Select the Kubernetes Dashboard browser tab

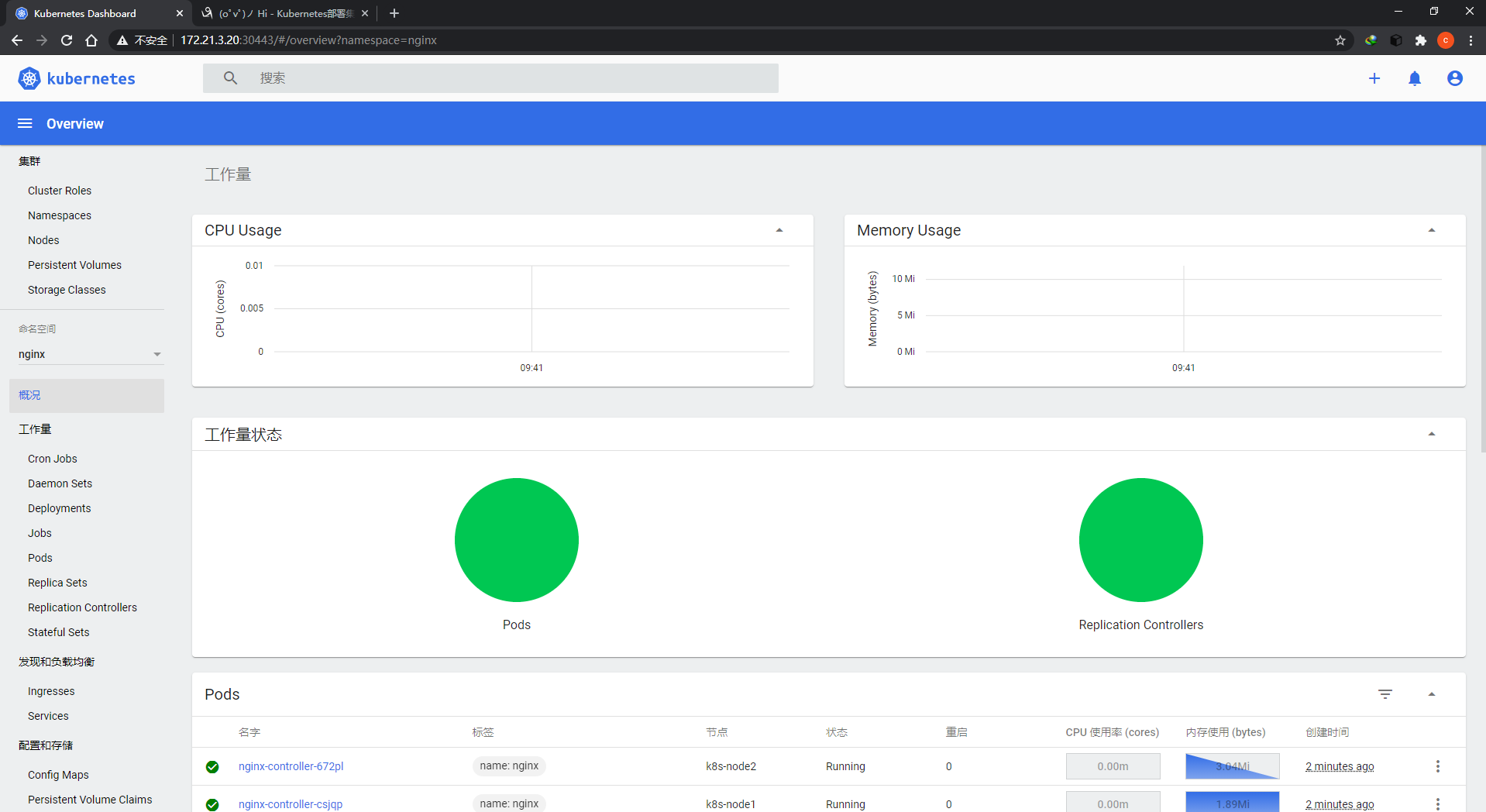tap(97, 13)
